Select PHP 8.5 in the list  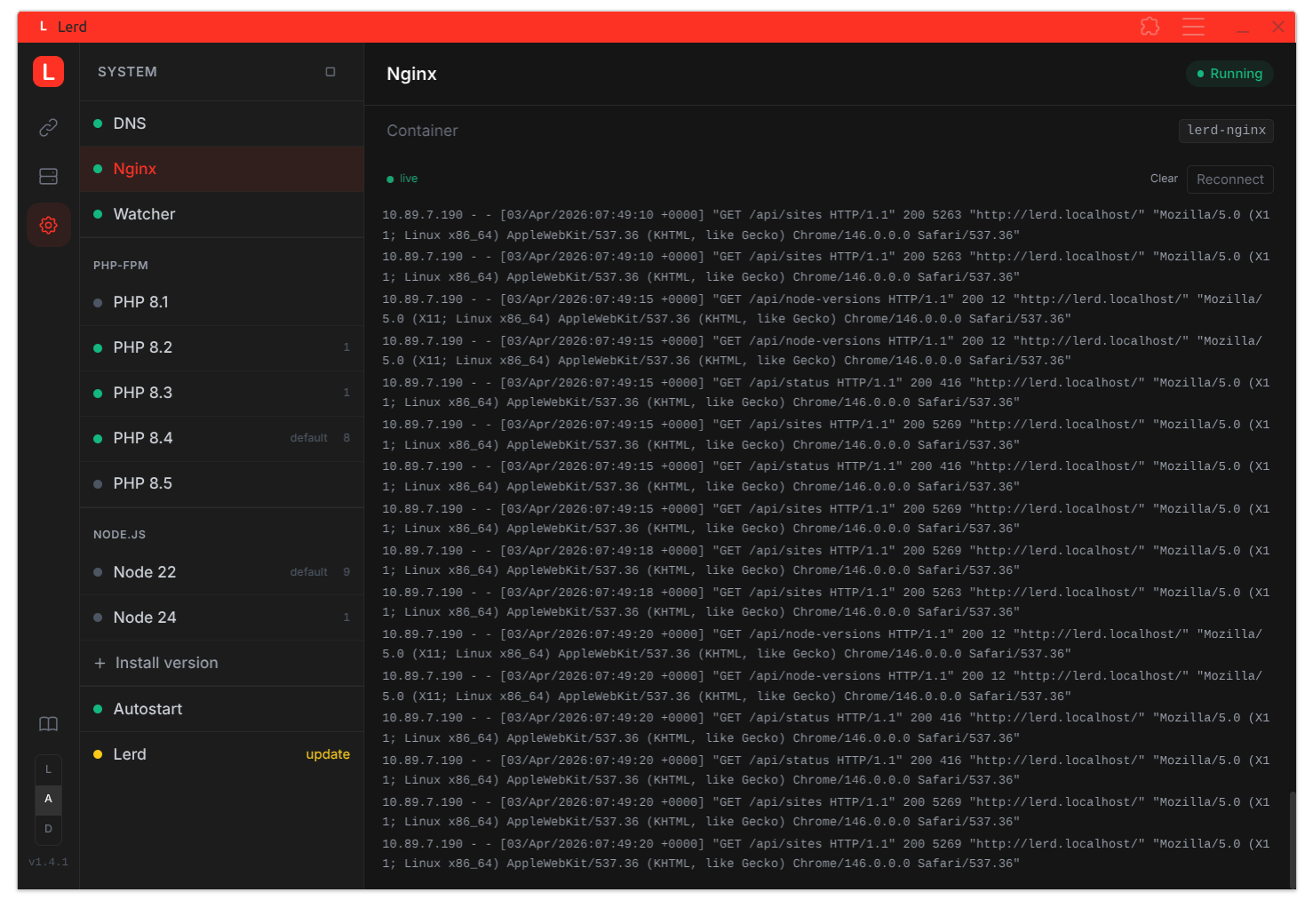pyautogui.click(x=222, y=483)
